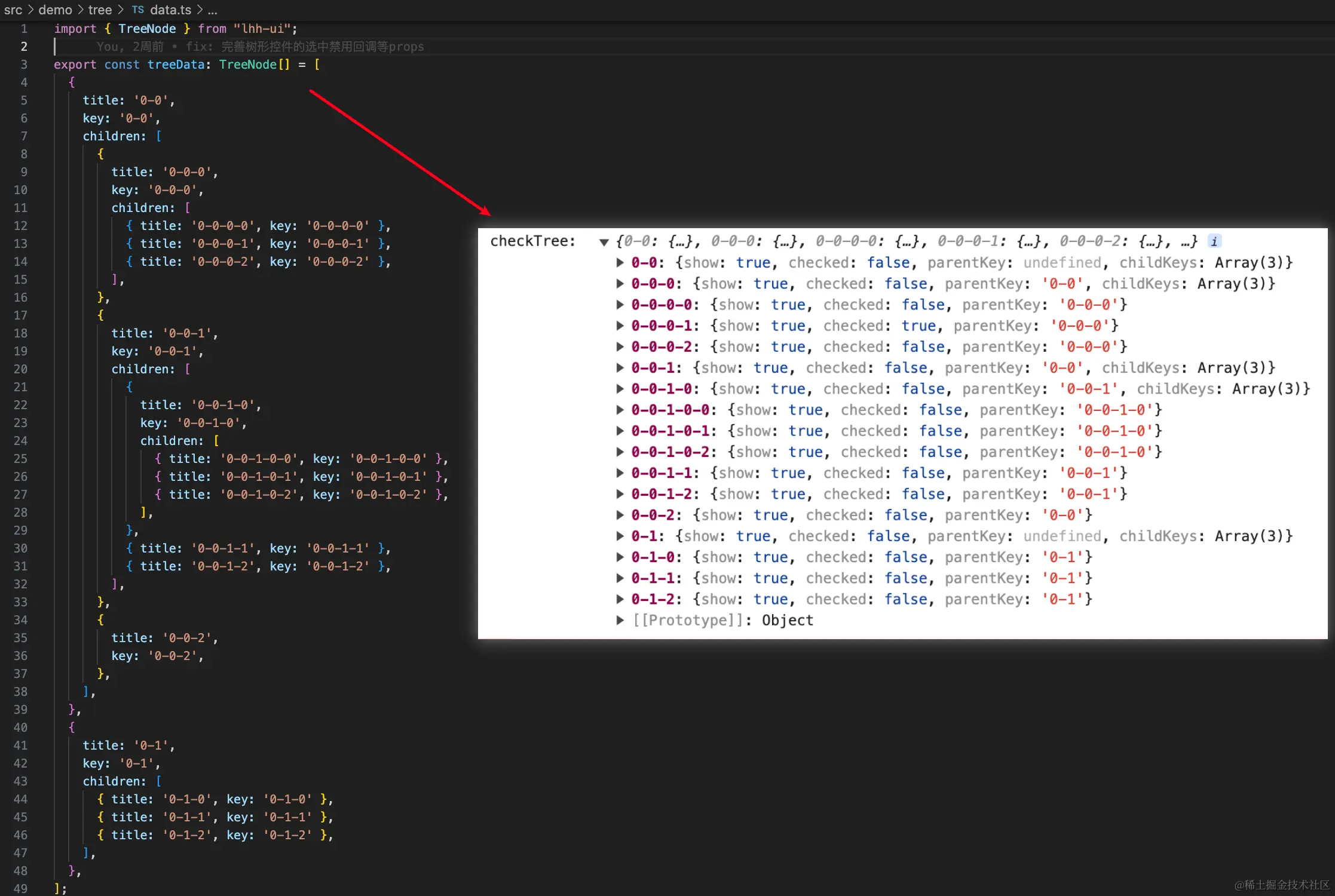
Task: Open the demo breadcrumb segment
Action: pyautogui.click(x=55, y=10)
